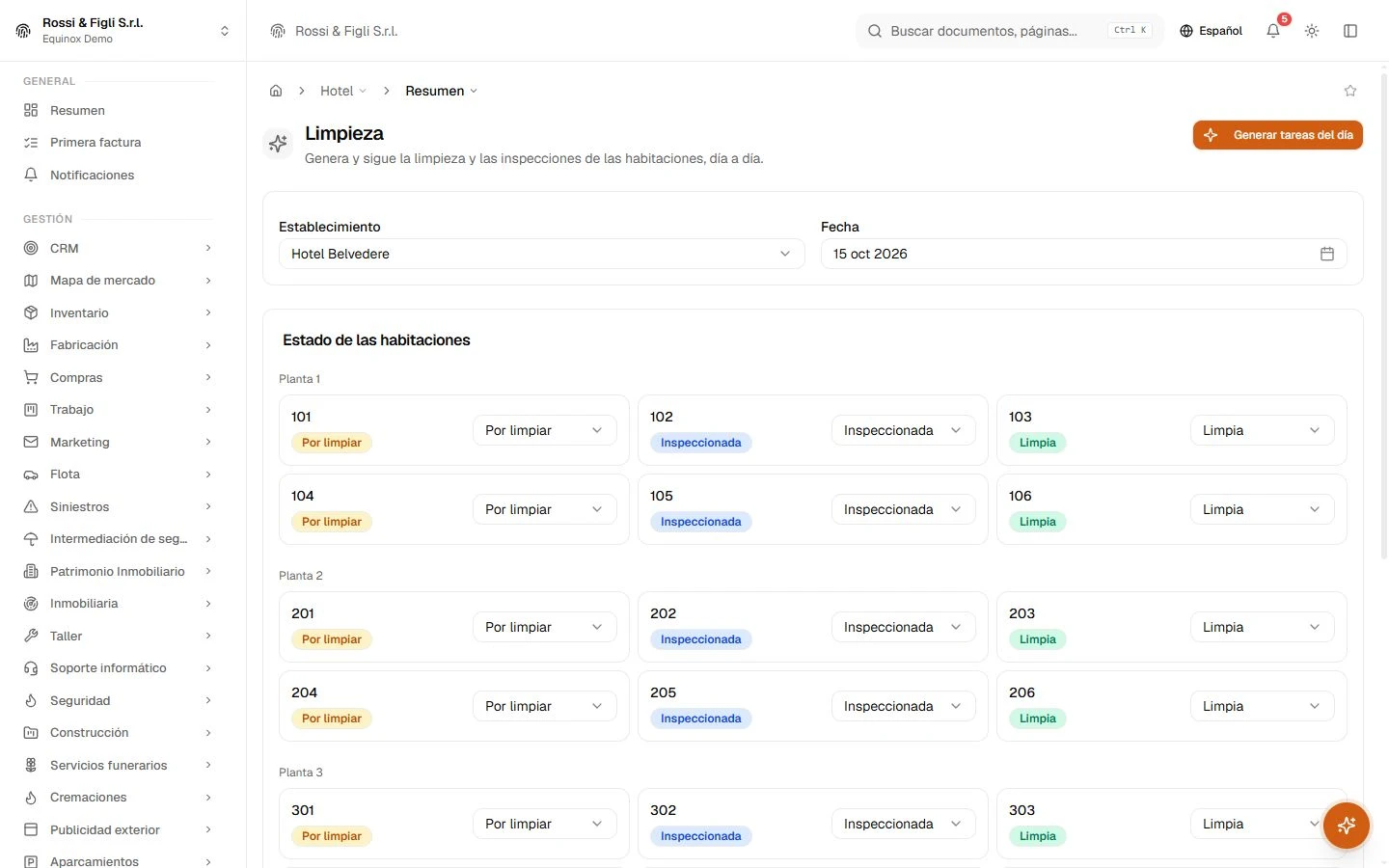Click the Soporte informático headset icon
Viewport: 1389px width, 868px height.
click(x=31, y=668)
